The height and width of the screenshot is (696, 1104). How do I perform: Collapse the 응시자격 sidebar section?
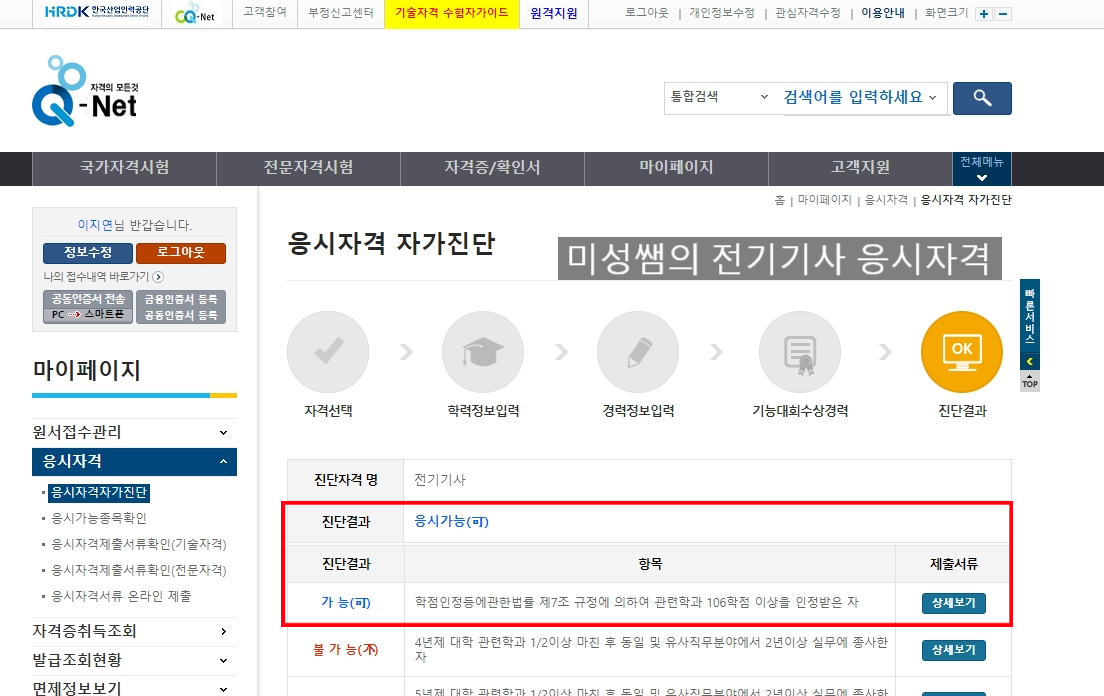(134, 462)
